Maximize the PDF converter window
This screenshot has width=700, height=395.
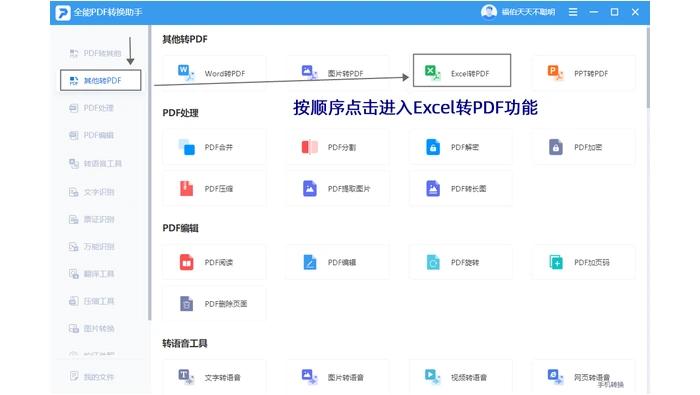(614, 12)
